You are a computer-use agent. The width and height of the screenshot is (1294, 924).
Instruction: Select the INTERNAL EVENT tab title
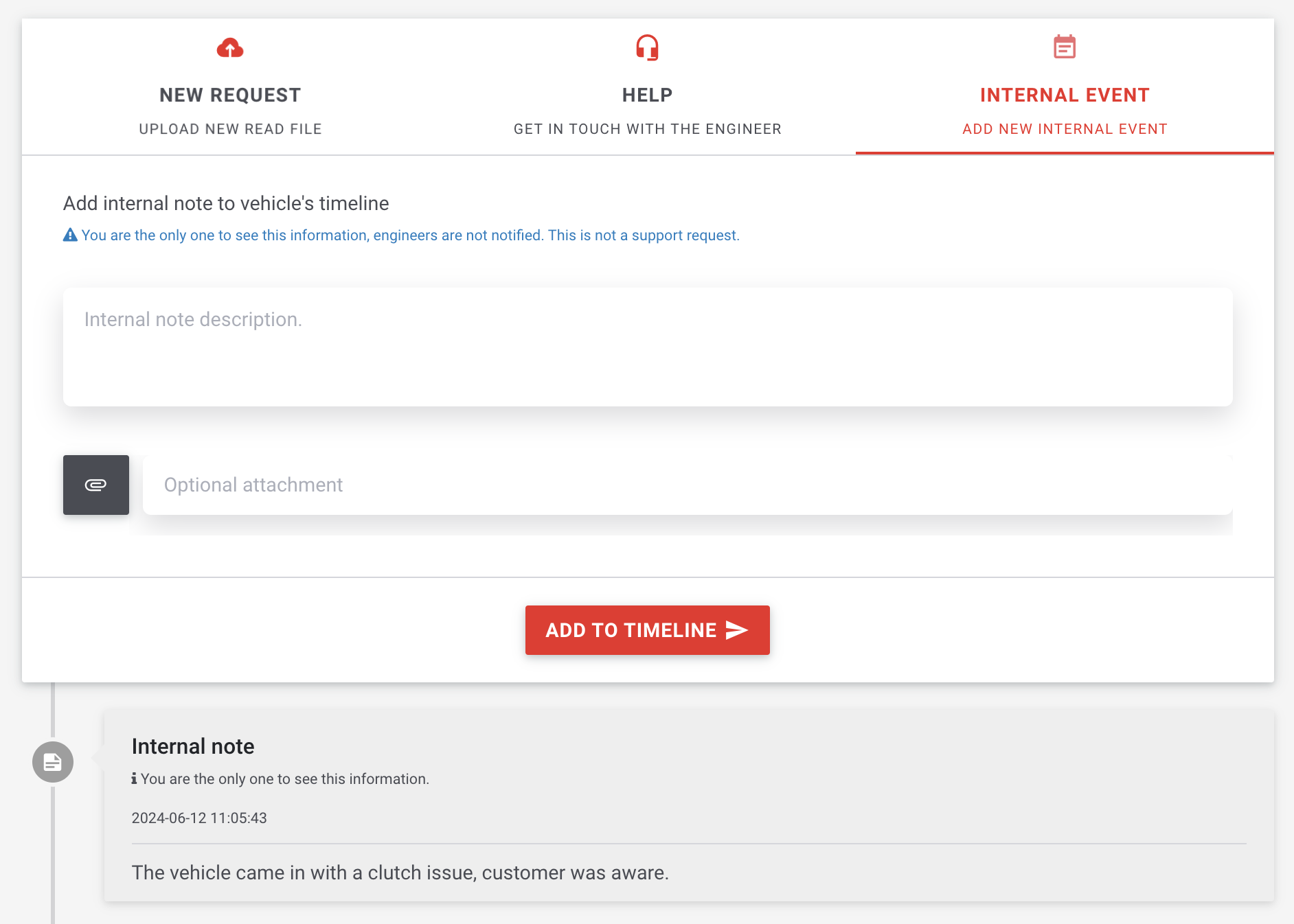click(1065, 95)
